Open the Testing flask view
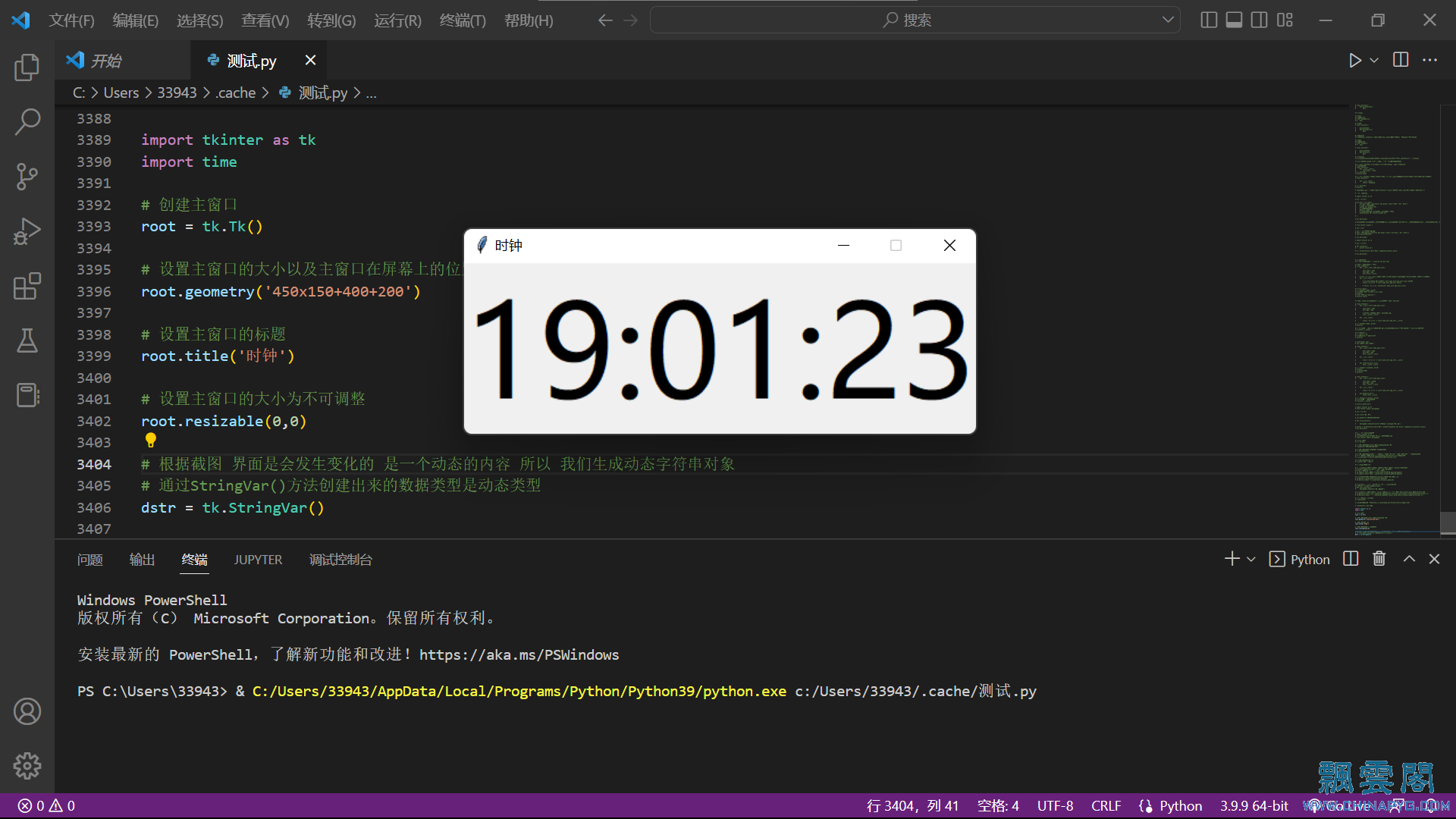1456x819 pixels. click(27, 340)
